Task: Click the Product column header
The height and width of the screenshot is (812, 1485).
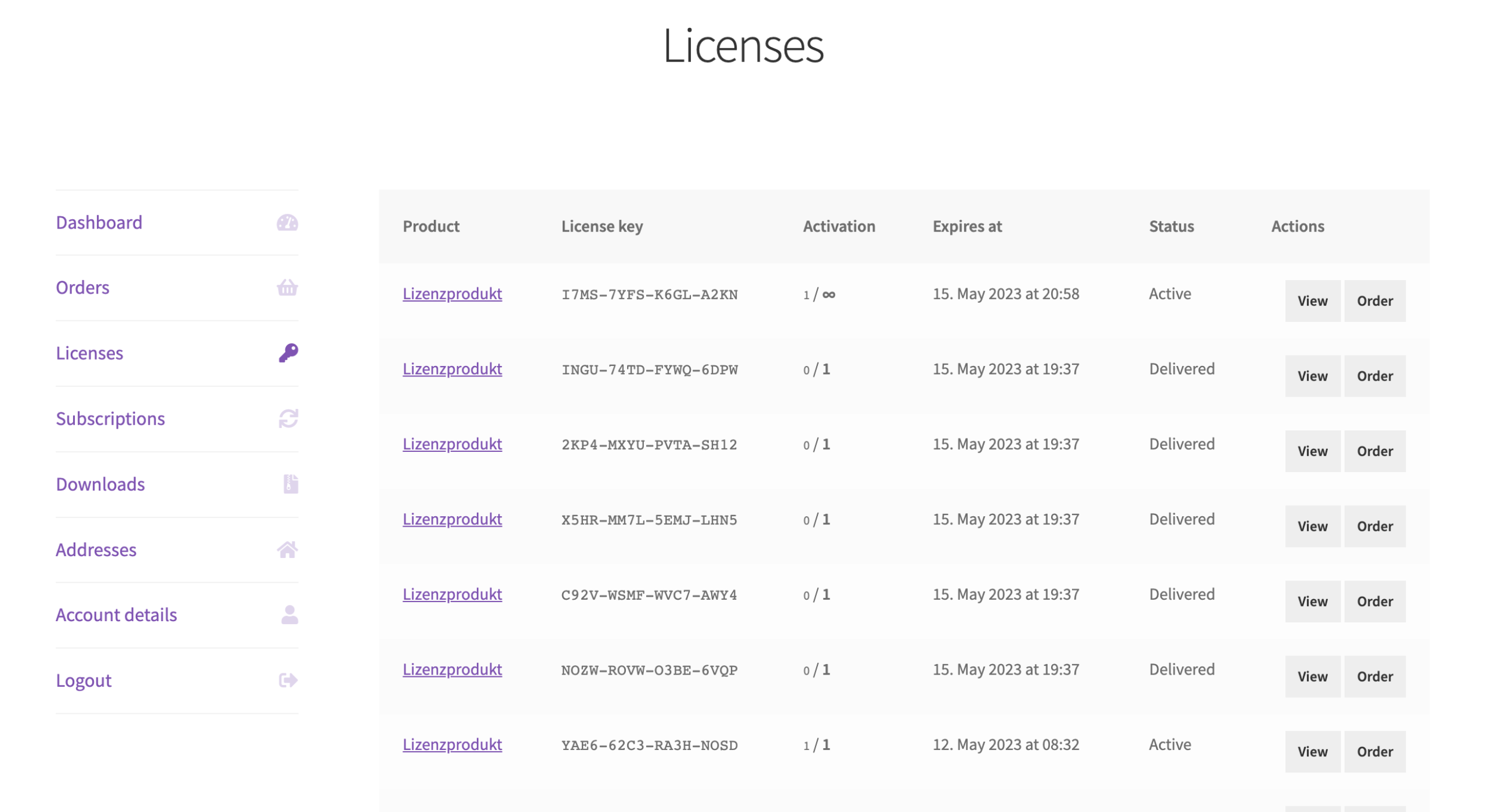Action: click(431, 226)
